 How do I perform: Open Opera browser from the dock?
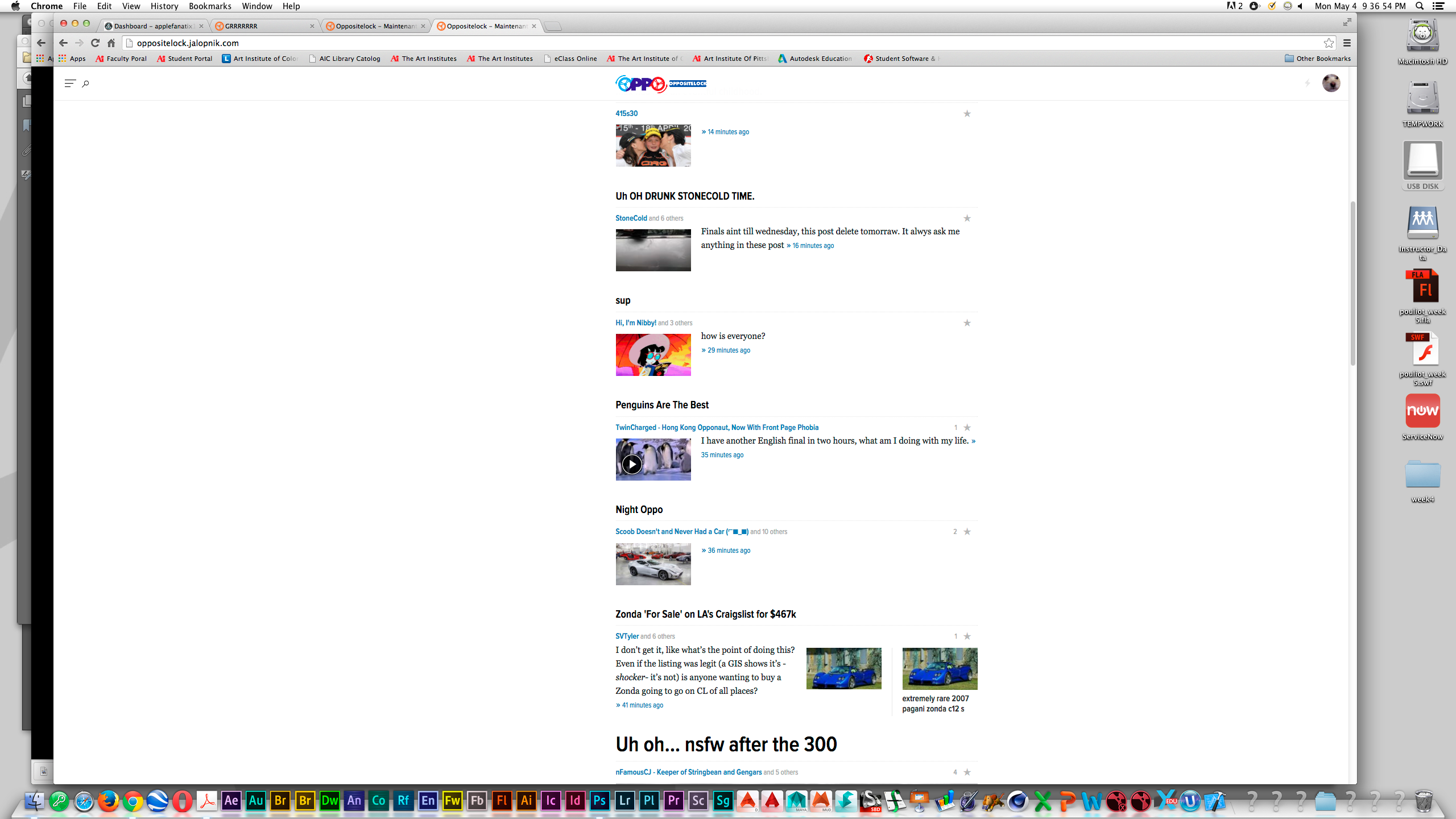(x=182, y=801)
